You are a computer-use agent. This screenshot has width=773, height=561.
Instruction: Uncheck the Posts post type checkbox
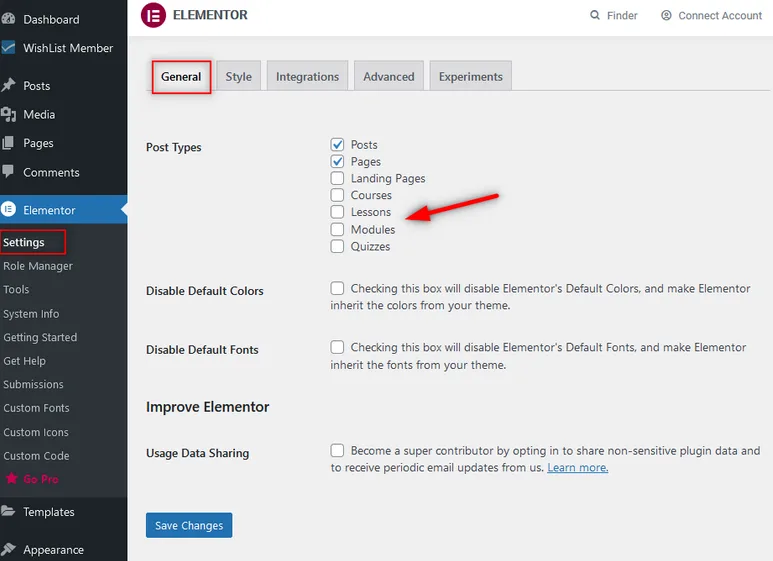pos(337,144)
